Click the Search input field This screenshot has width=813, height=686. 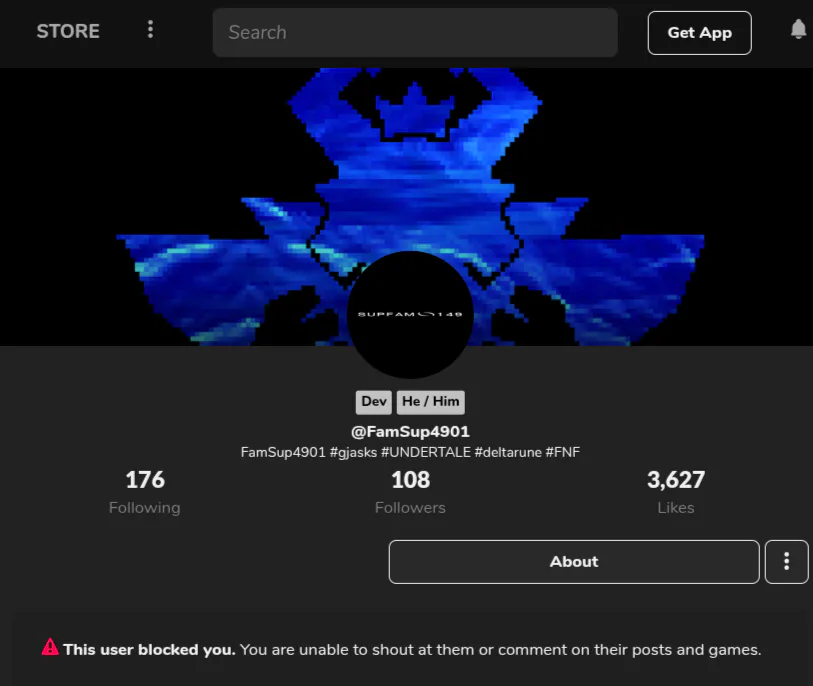[x=415, y=32]
